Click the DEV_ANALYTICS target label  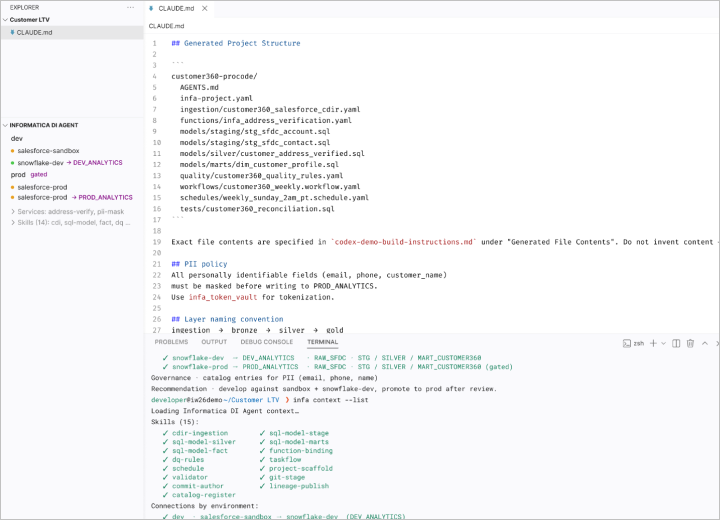[98, 163]
